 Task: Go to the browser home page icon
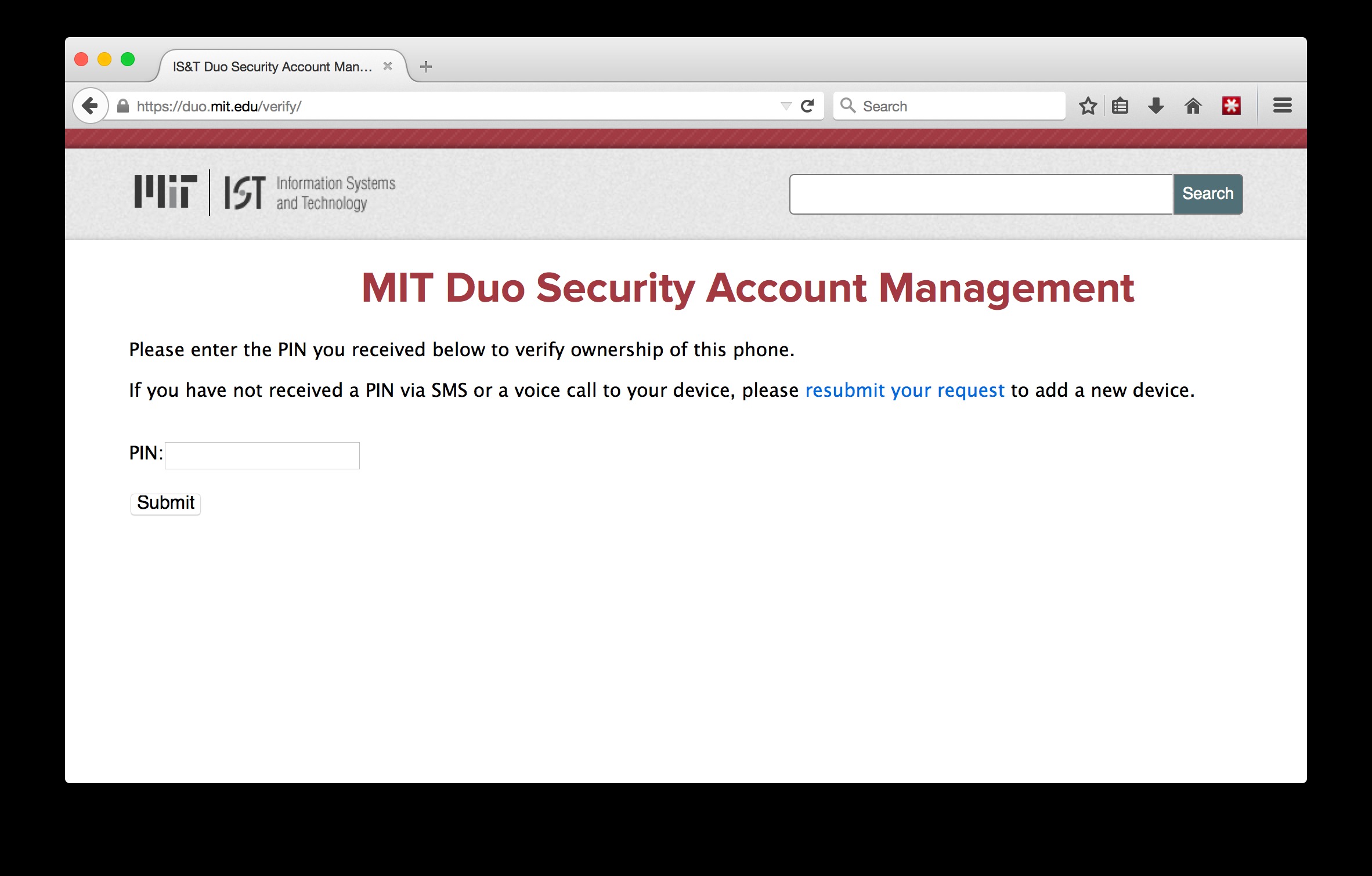(x=1193, y=106)
